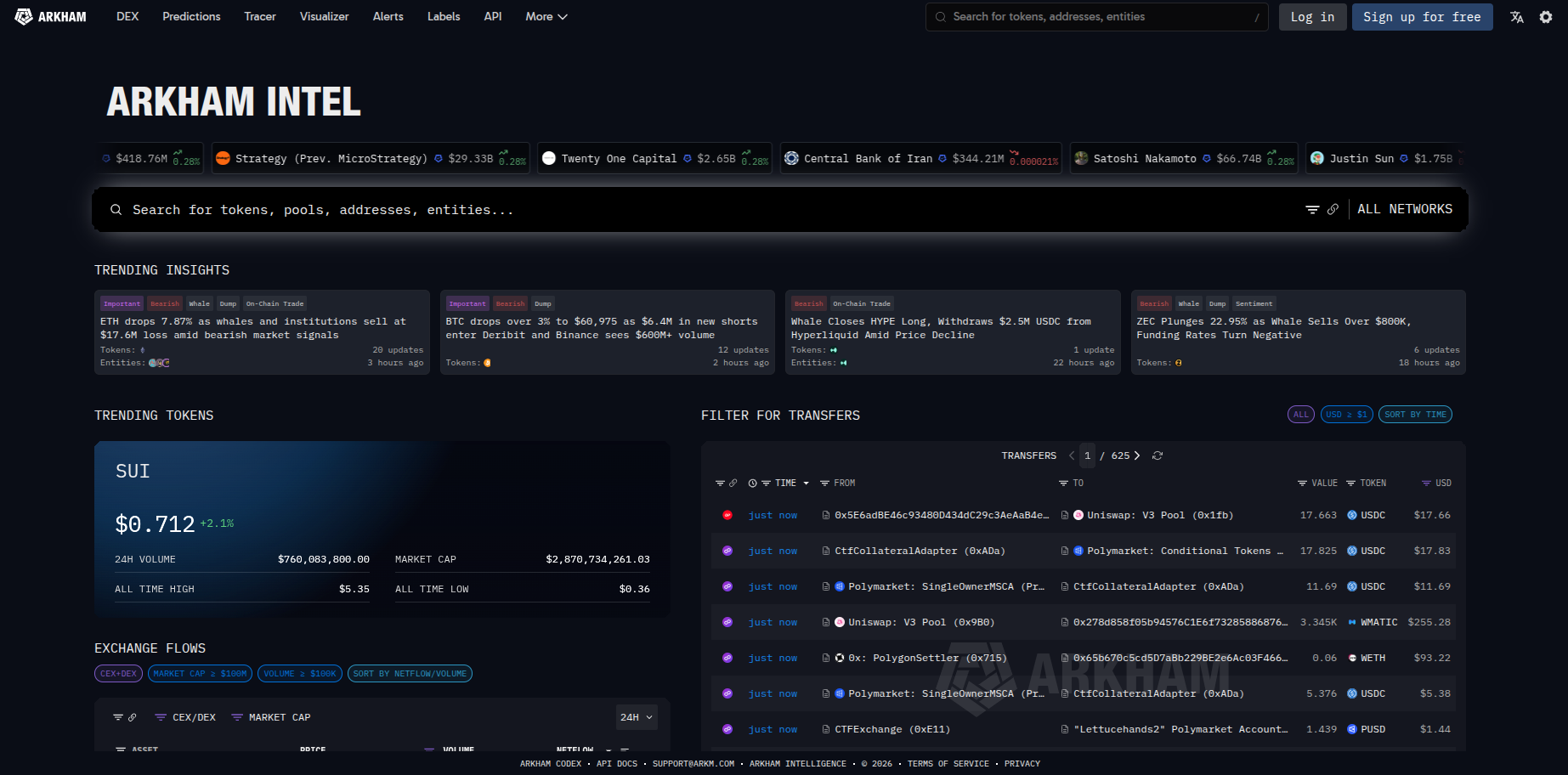
Task: Click the Arkham logo in the header
Action: click(51, 16)
